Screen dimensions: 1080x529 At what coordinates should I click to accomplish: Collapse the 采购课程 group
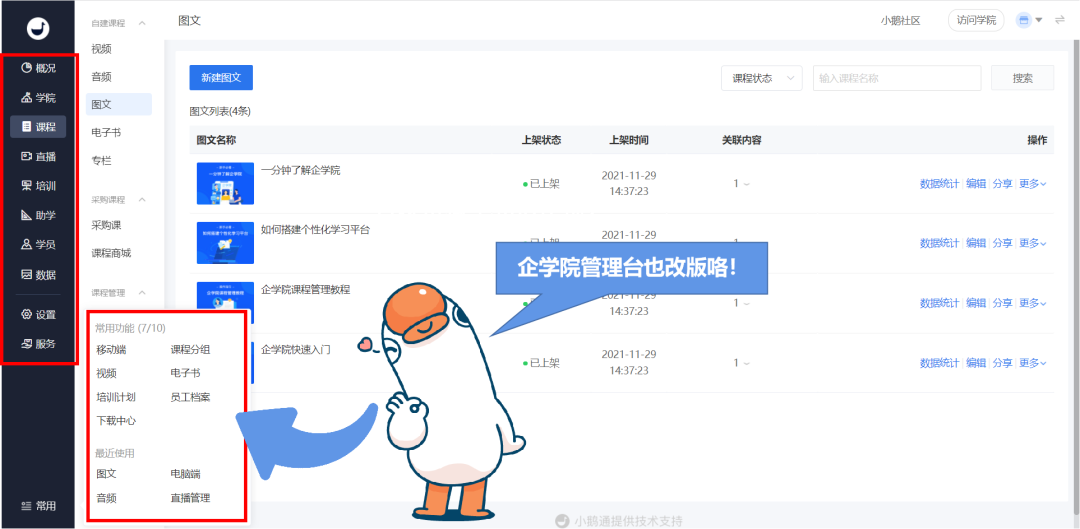[142, 200]
